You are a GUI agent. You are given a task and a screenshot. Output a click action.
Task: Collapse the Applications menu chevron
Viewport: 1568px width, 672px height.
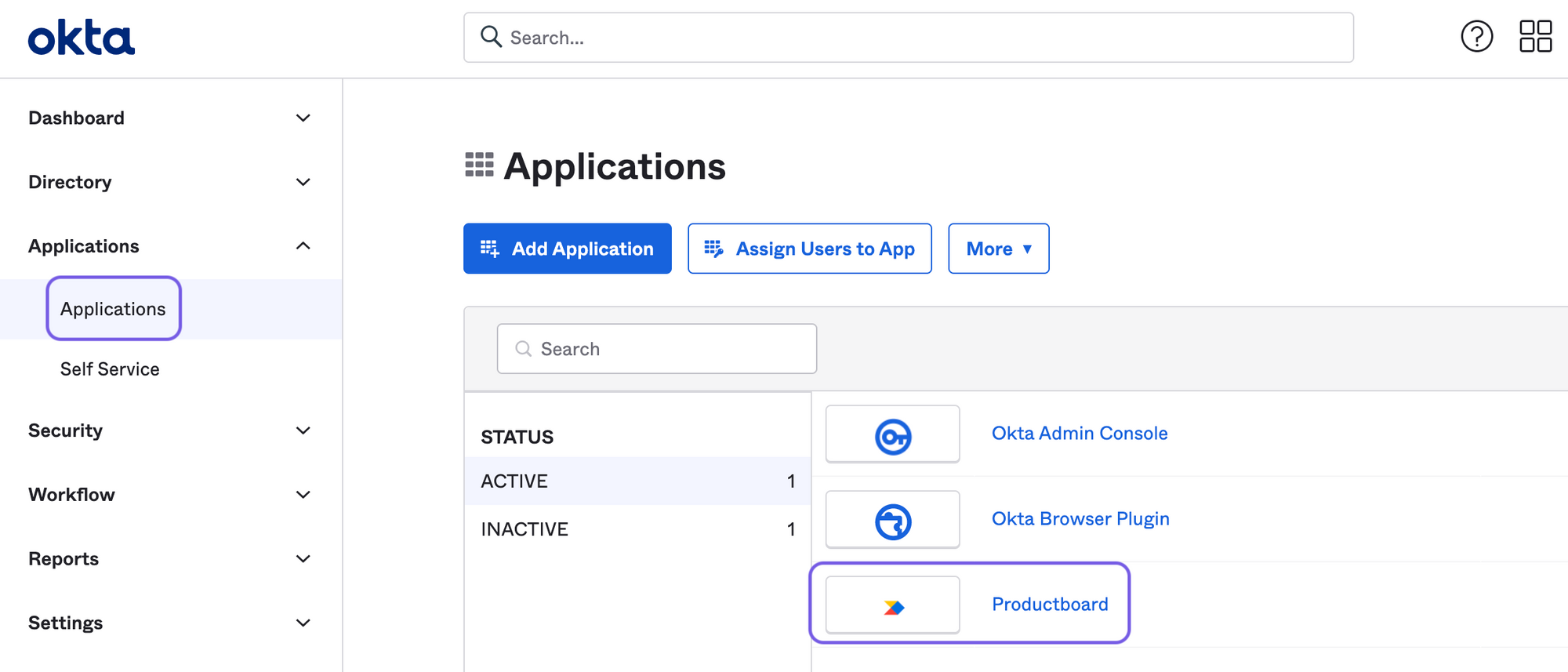click(303, 246)
